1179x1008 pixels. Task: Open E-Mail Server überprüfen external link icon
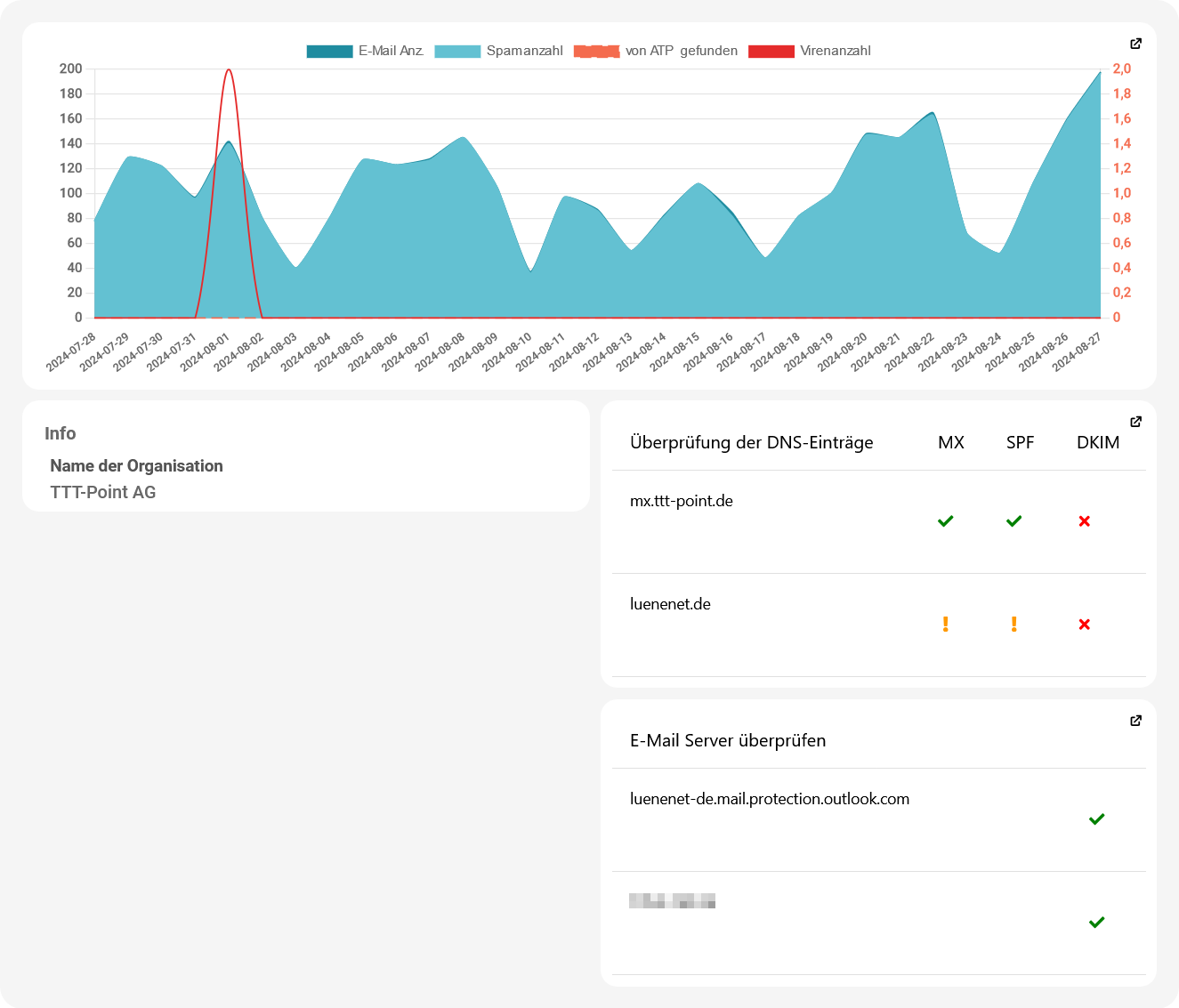[x=1135, y=721]
